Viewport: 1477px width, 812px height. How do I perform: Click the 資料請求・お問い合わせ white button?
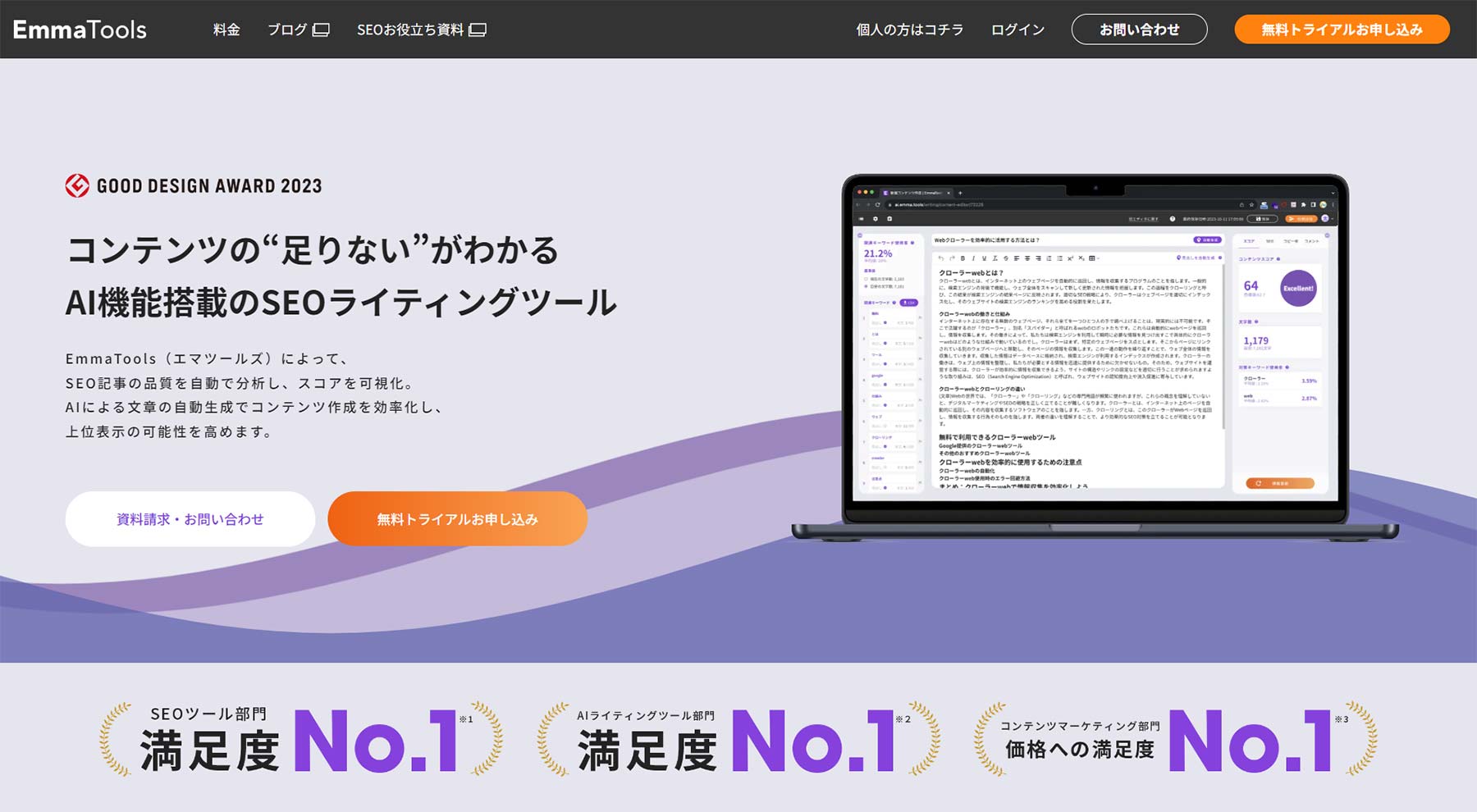coord(190,519)
